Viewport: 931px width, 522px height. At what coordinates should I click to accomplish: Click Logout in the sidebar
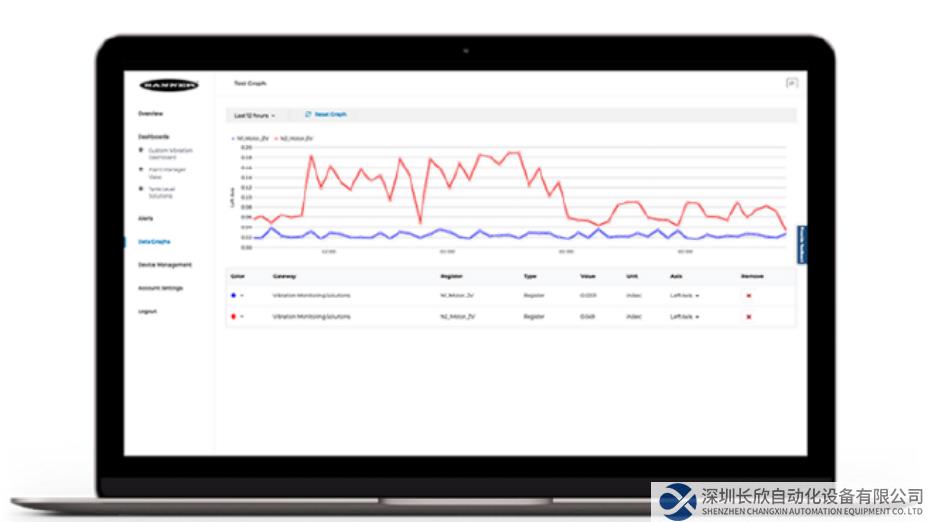[x=147, y=311]
